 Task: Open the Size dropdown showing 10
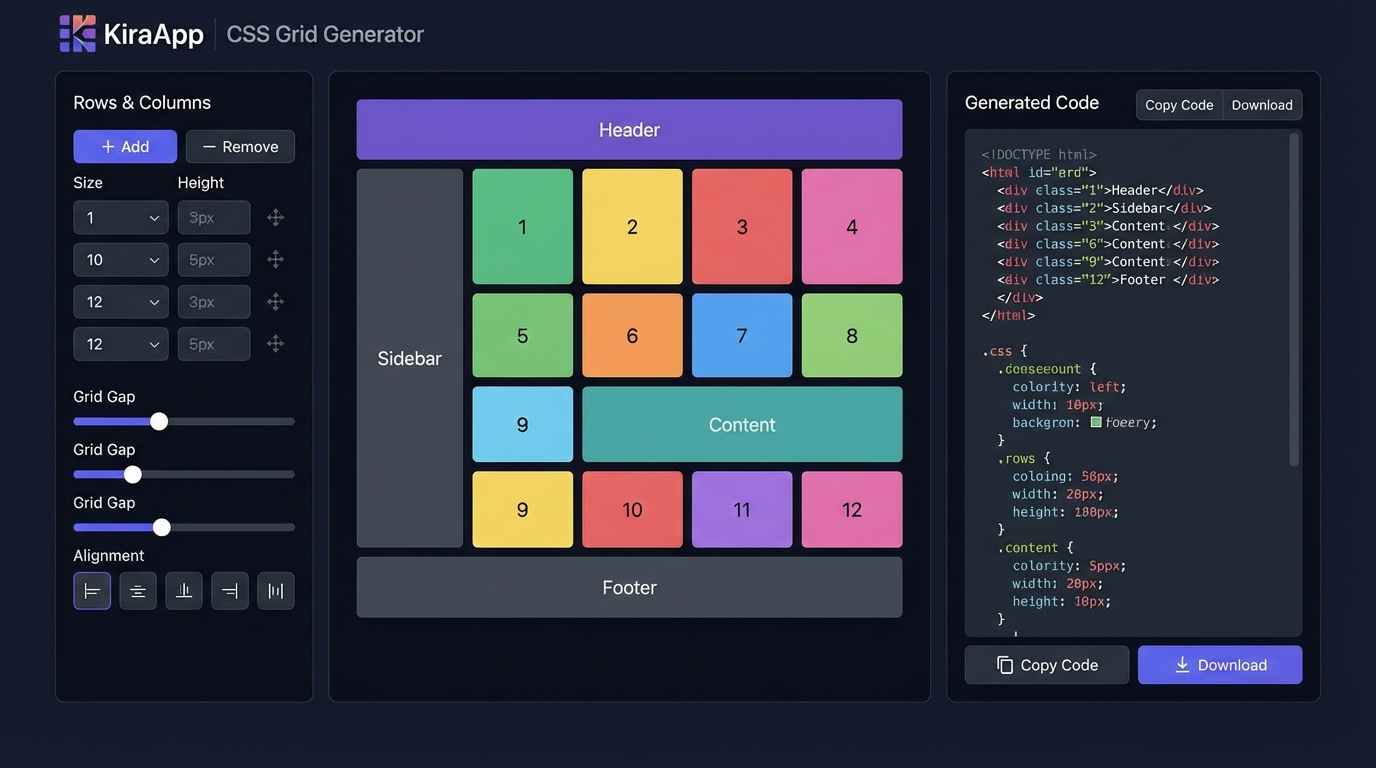(x=120, y=259)
